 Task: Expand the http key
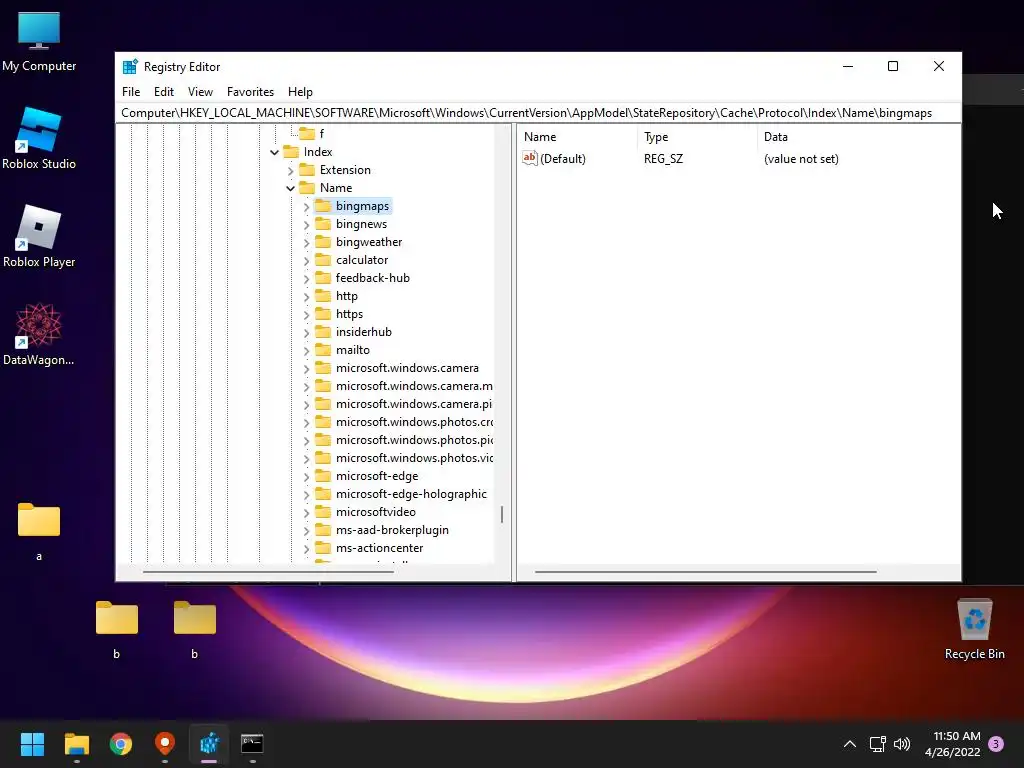coord(306,296)
